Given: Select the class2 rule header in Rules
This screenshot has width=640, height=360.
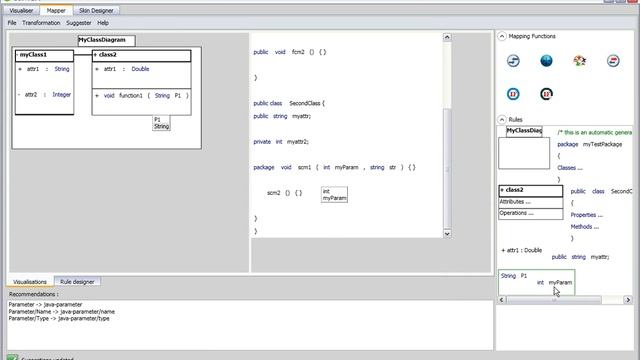Looking at the screenshot, I should (x=531, y=191).
